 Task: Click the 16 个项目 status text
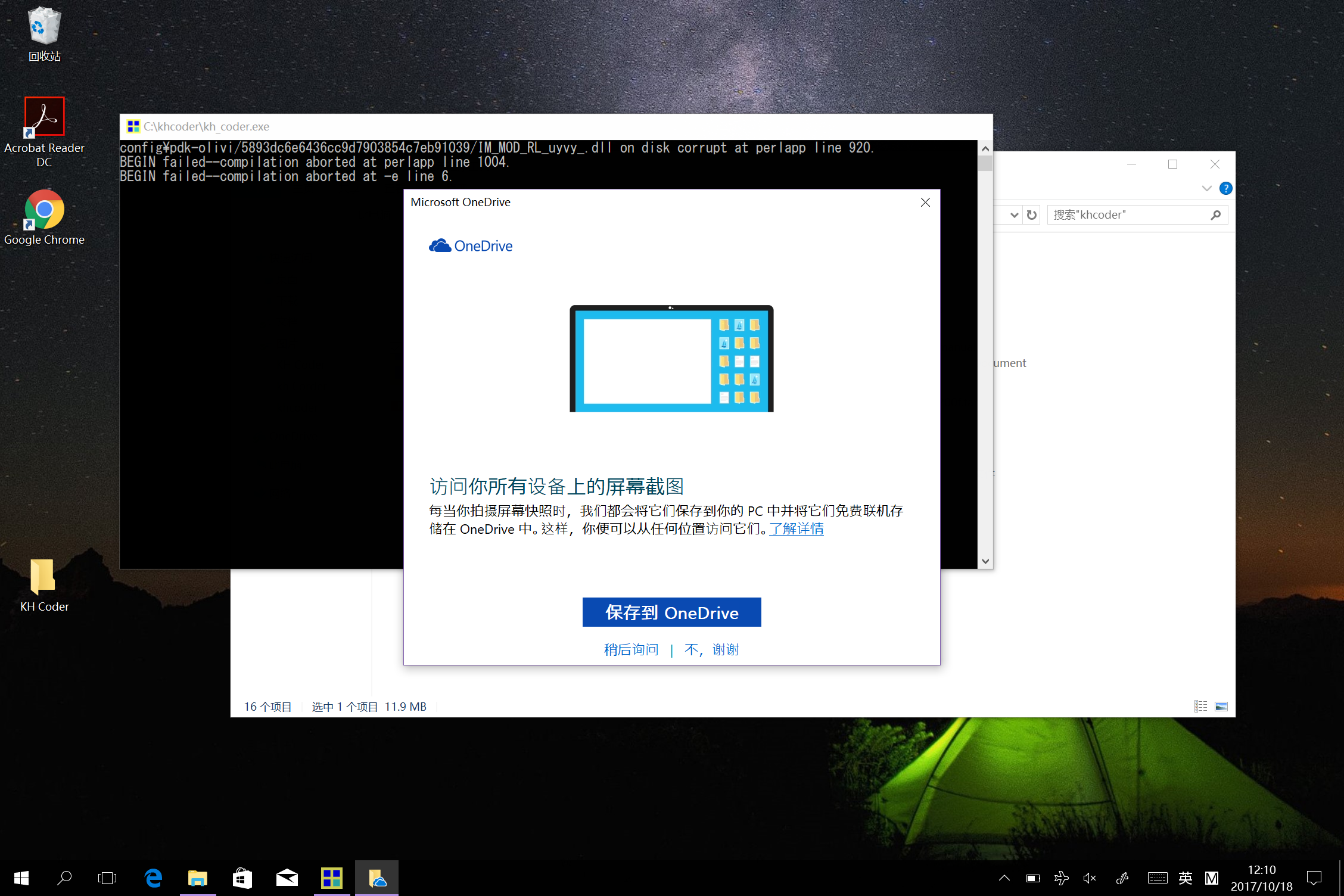[267, 707]
